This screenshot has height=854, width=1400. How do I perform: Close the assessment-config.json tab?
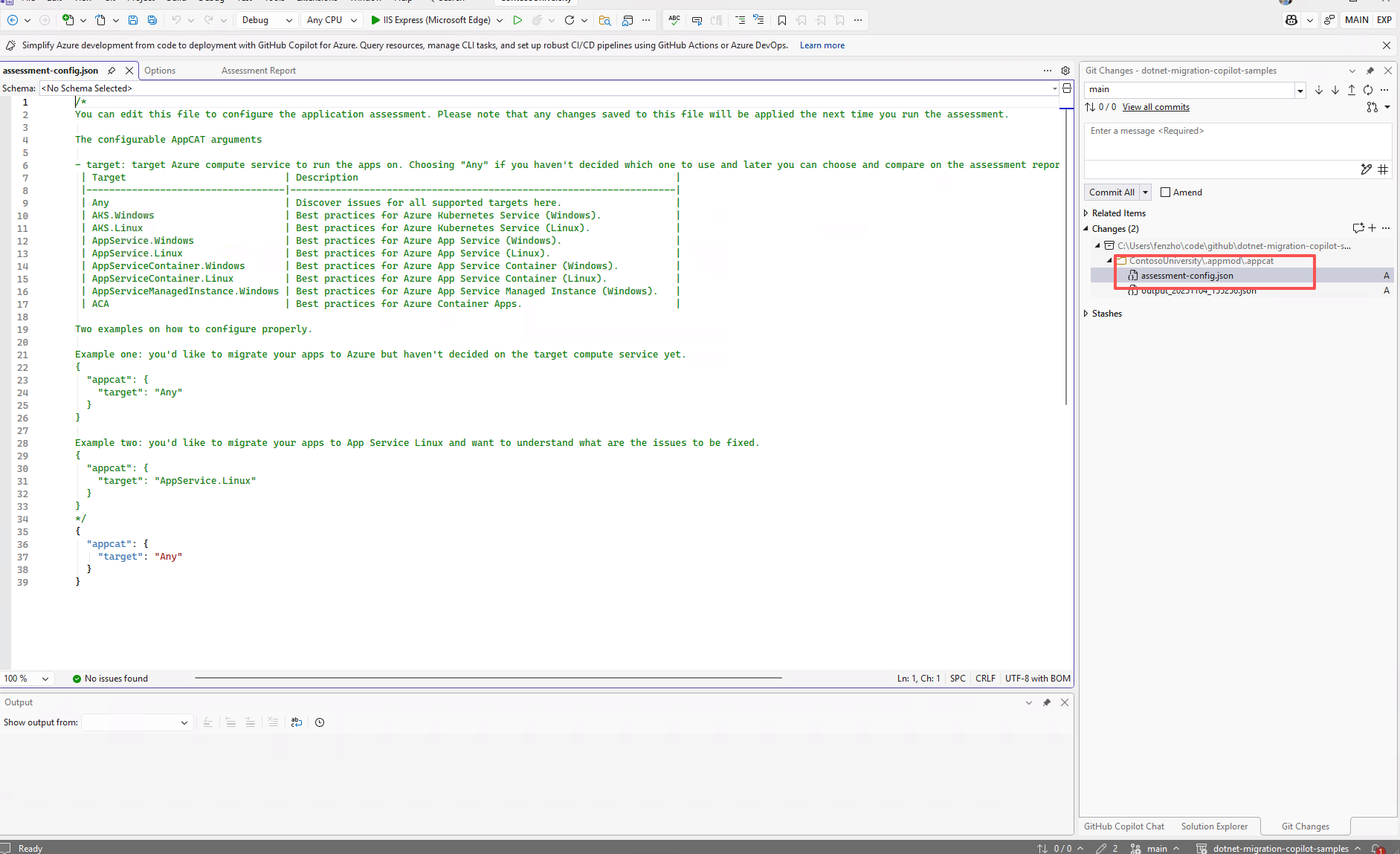129,71
